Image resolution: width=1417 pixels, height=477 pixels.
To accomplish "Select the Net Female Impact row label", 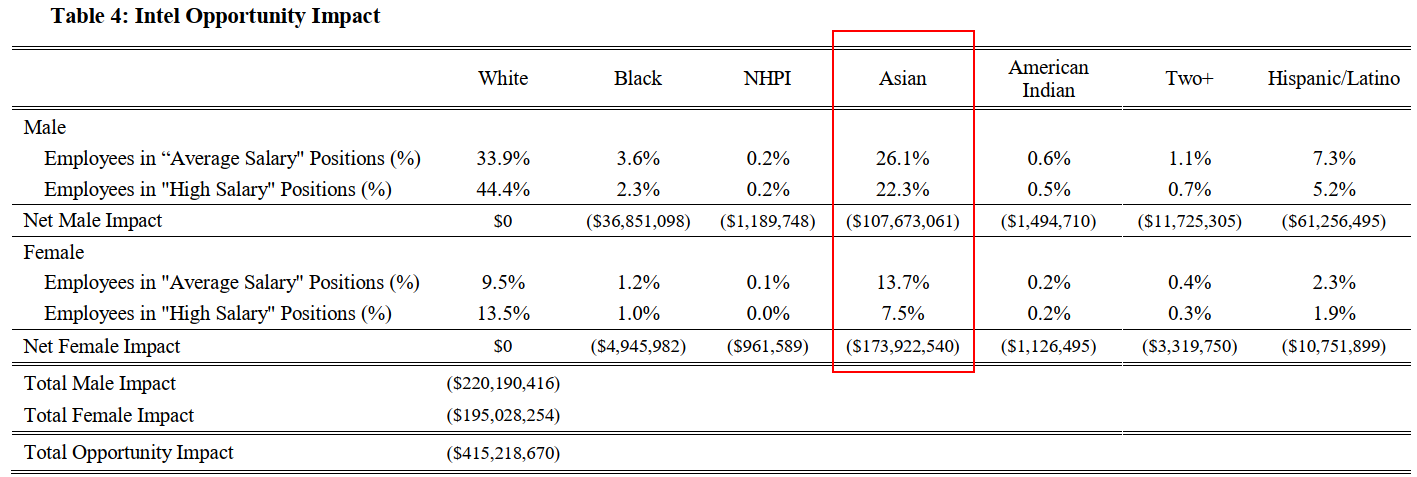I will 102,346.
